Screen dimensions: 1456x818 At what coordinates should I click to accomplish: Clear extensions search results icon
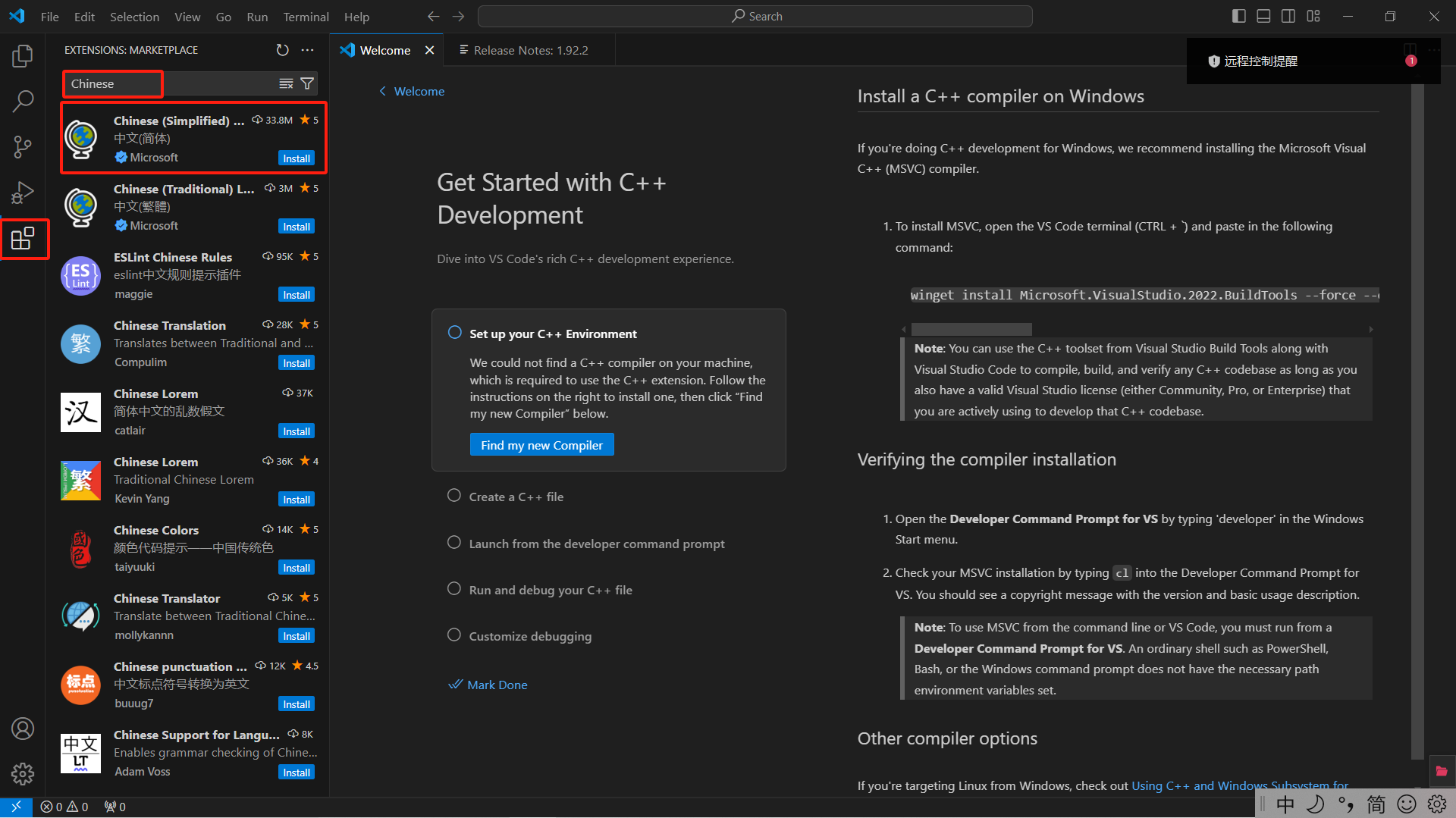(x=286, y=83)
